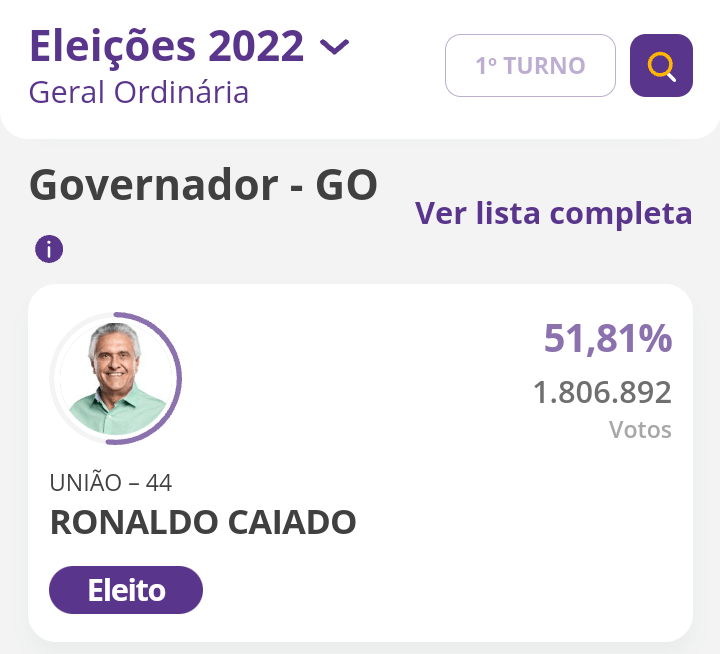Click the 1.806.892 vote count
Viewport: 720px width, 654px height.
(602, 392)
